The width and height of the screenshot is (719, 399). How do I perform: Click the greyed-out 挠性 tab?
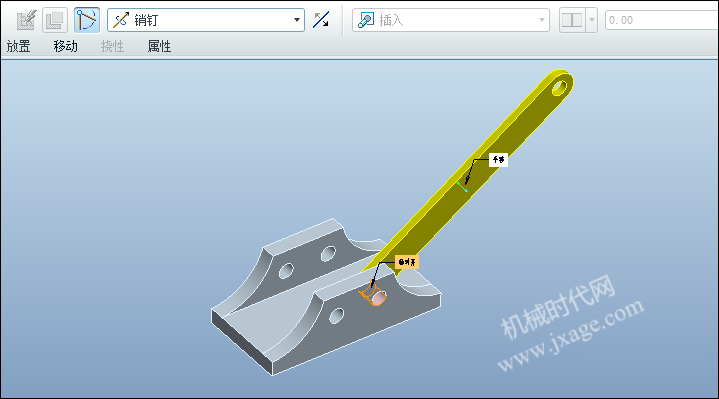(112, 46)
